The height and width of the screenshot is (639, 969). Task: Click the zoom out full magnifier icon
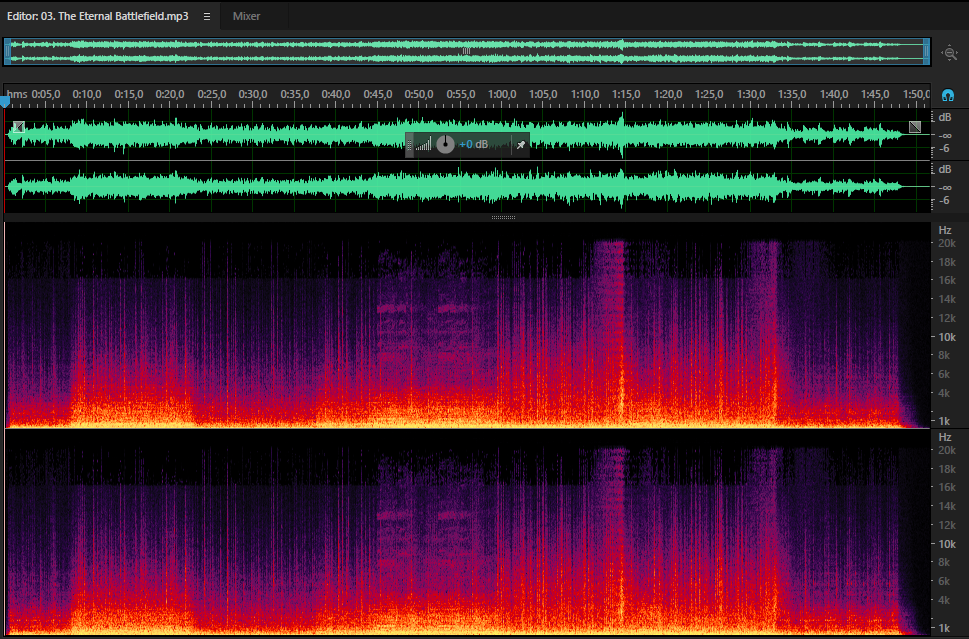click(949, 53)
